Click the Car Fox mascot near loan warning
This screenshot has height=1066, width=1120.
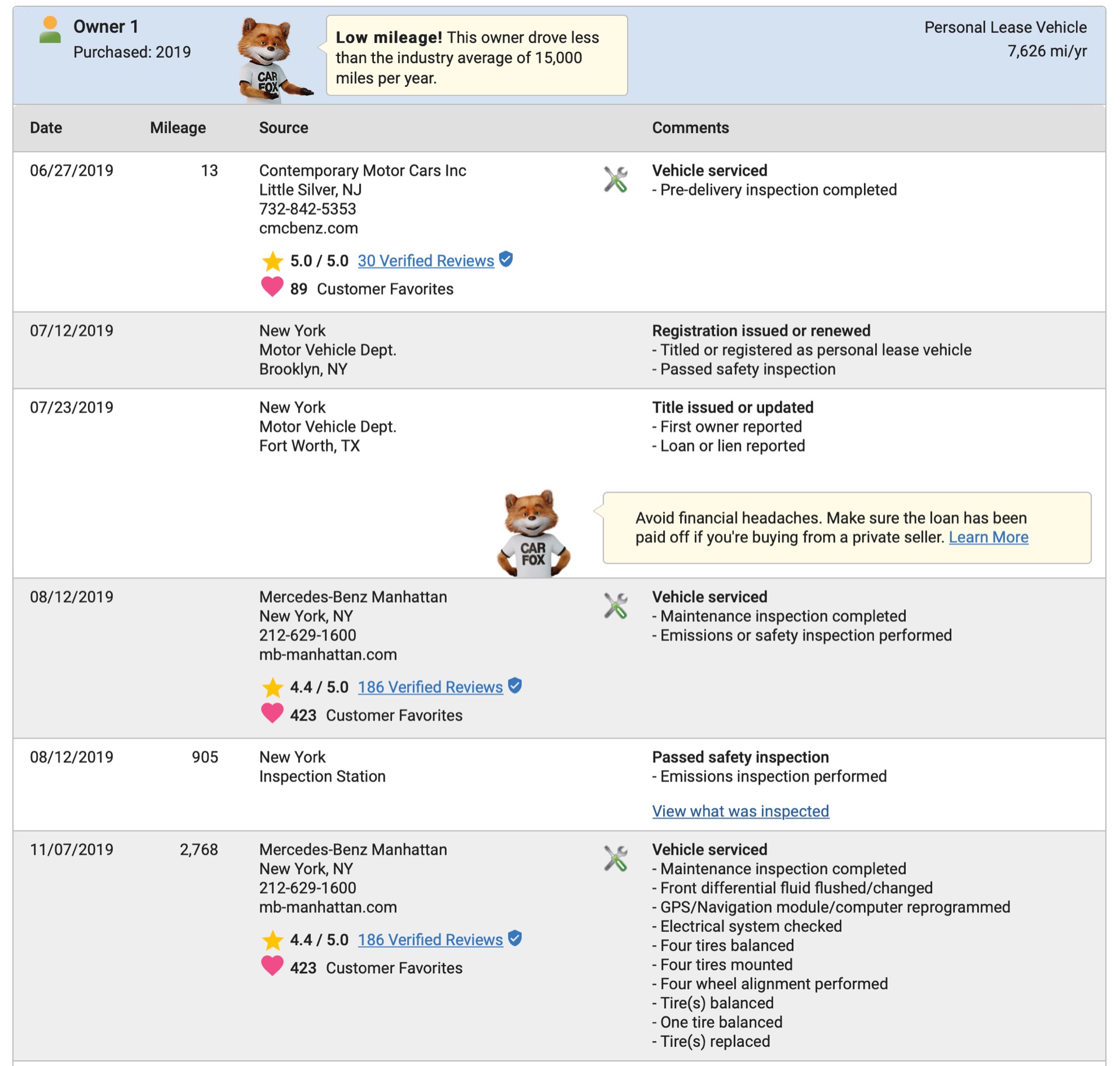click(x=533, y=534)
